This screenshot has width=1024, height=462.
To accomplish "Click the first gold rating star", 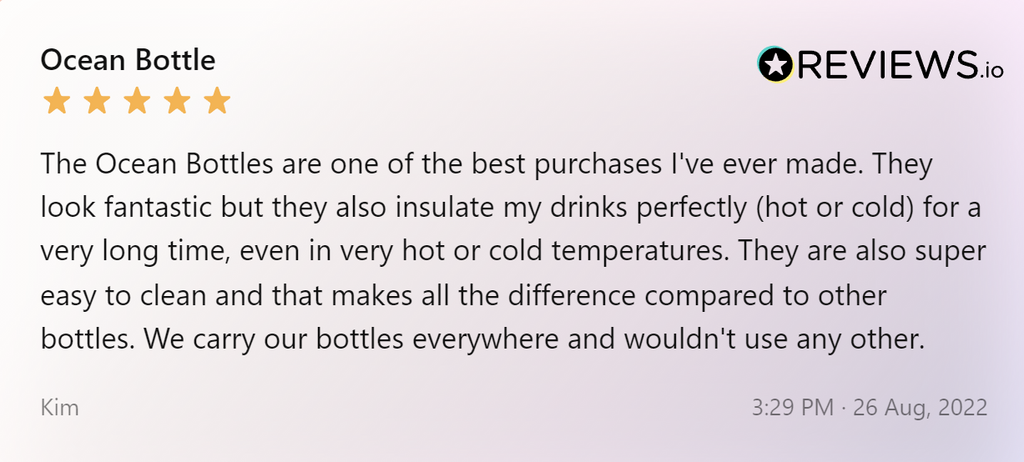I will (56, 101).
